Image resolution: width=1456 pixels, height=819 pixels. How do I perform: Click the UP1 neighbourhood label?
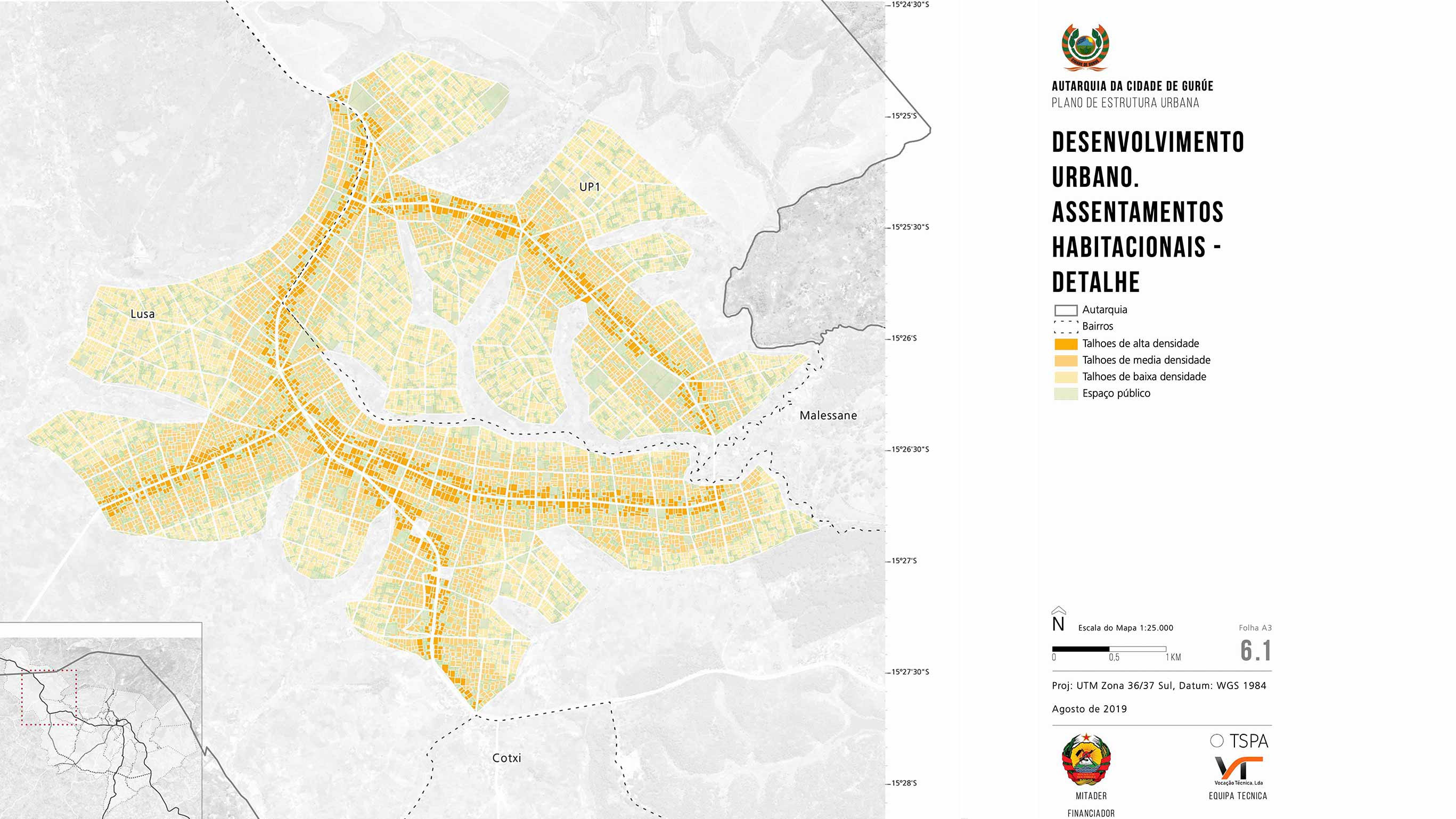tap(590, 187)
